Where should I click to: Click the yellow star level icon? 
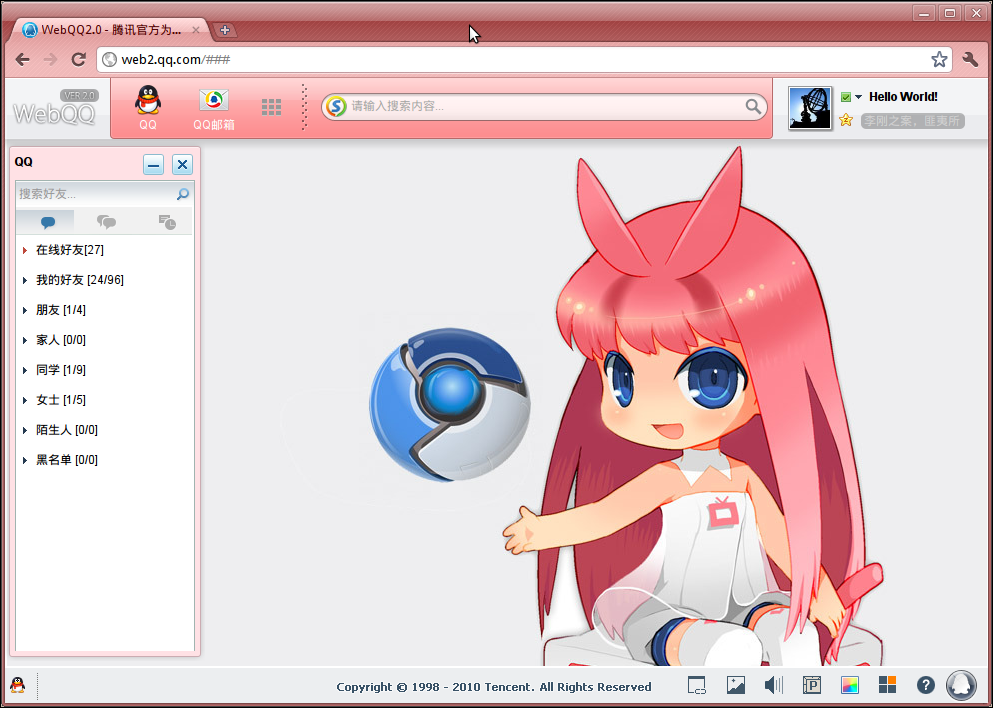pyautogui.click(x=846, y=120)
